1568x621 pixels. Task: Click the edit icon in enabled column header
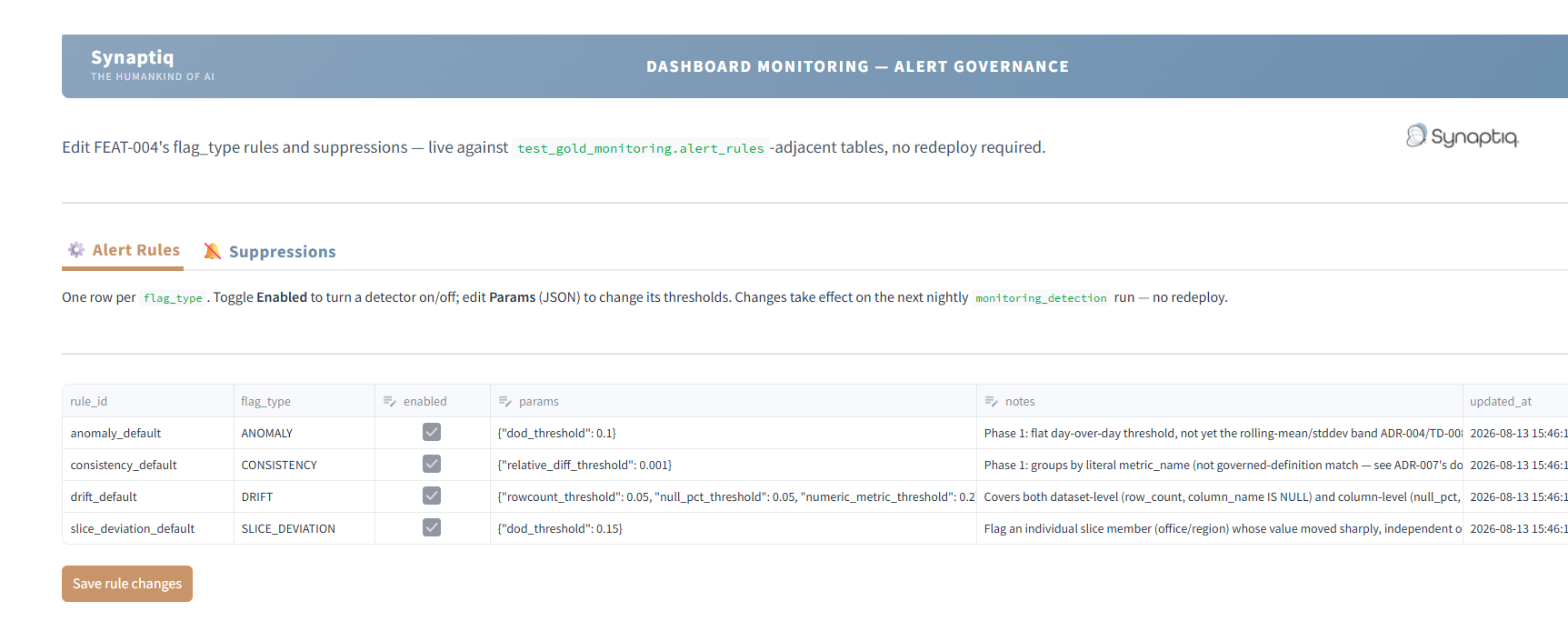390,401
